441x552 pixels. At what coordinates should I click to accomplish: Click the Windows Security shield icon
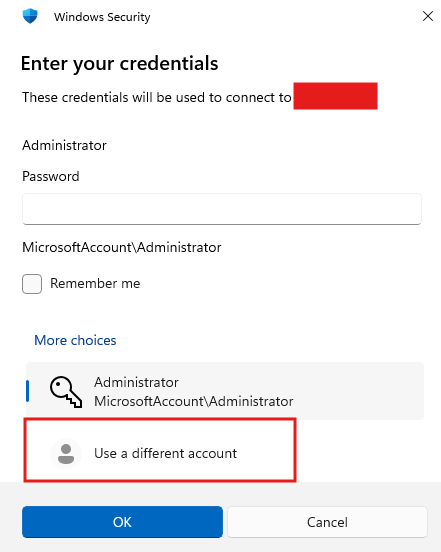pos(30,16)
